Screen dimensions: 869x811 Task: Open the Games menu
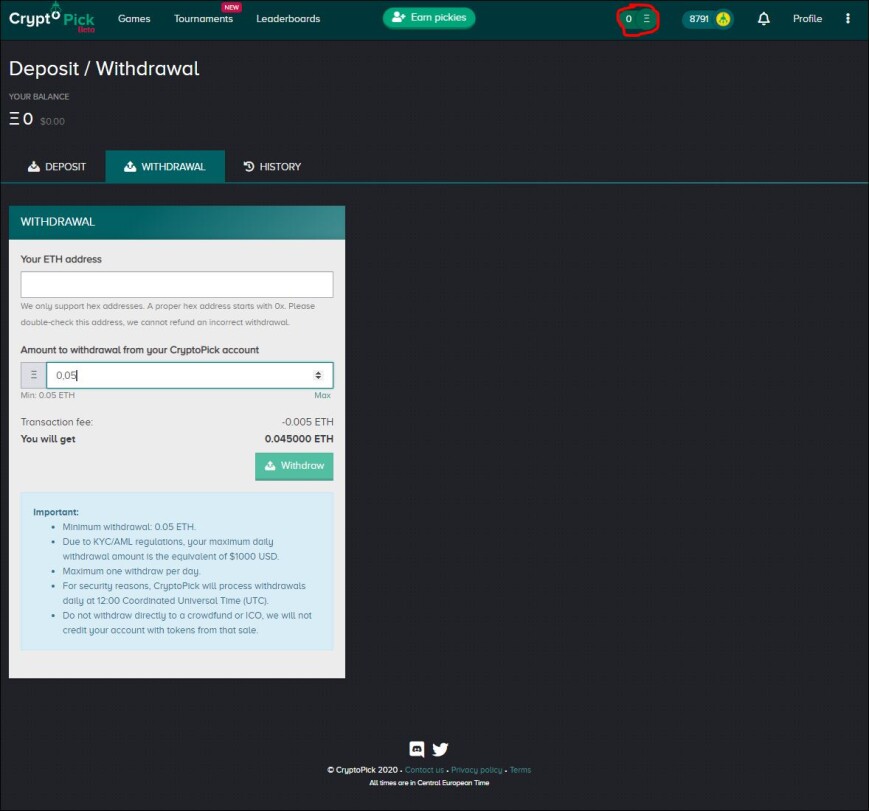[134, 19]
